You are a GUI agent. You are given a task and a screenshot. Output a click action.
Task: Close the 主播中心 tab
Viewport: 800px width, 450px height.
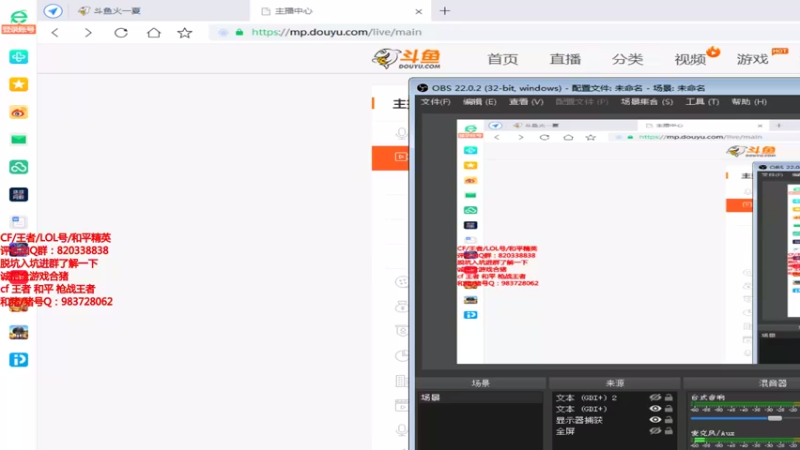pos(419,11)
